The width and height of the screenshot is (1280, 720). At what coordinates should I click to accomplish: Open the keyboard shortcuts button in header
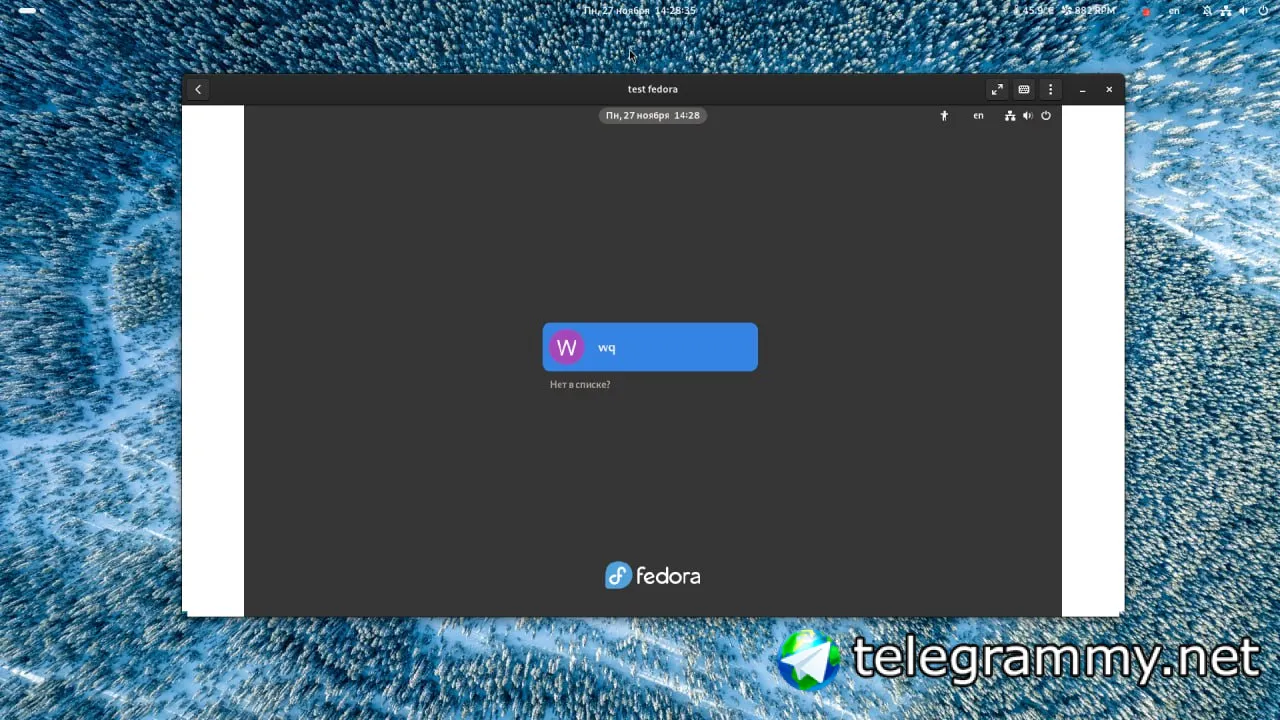click(1024, 89)
